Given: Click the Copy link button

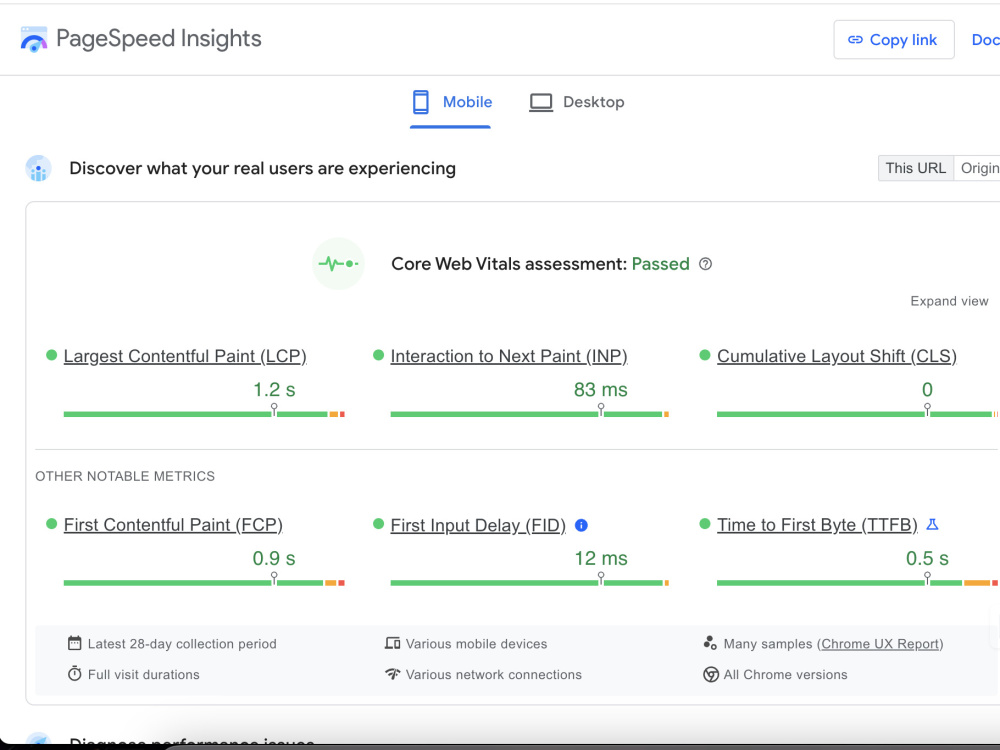Looking at the screenshot, I should tap(893, 40).
